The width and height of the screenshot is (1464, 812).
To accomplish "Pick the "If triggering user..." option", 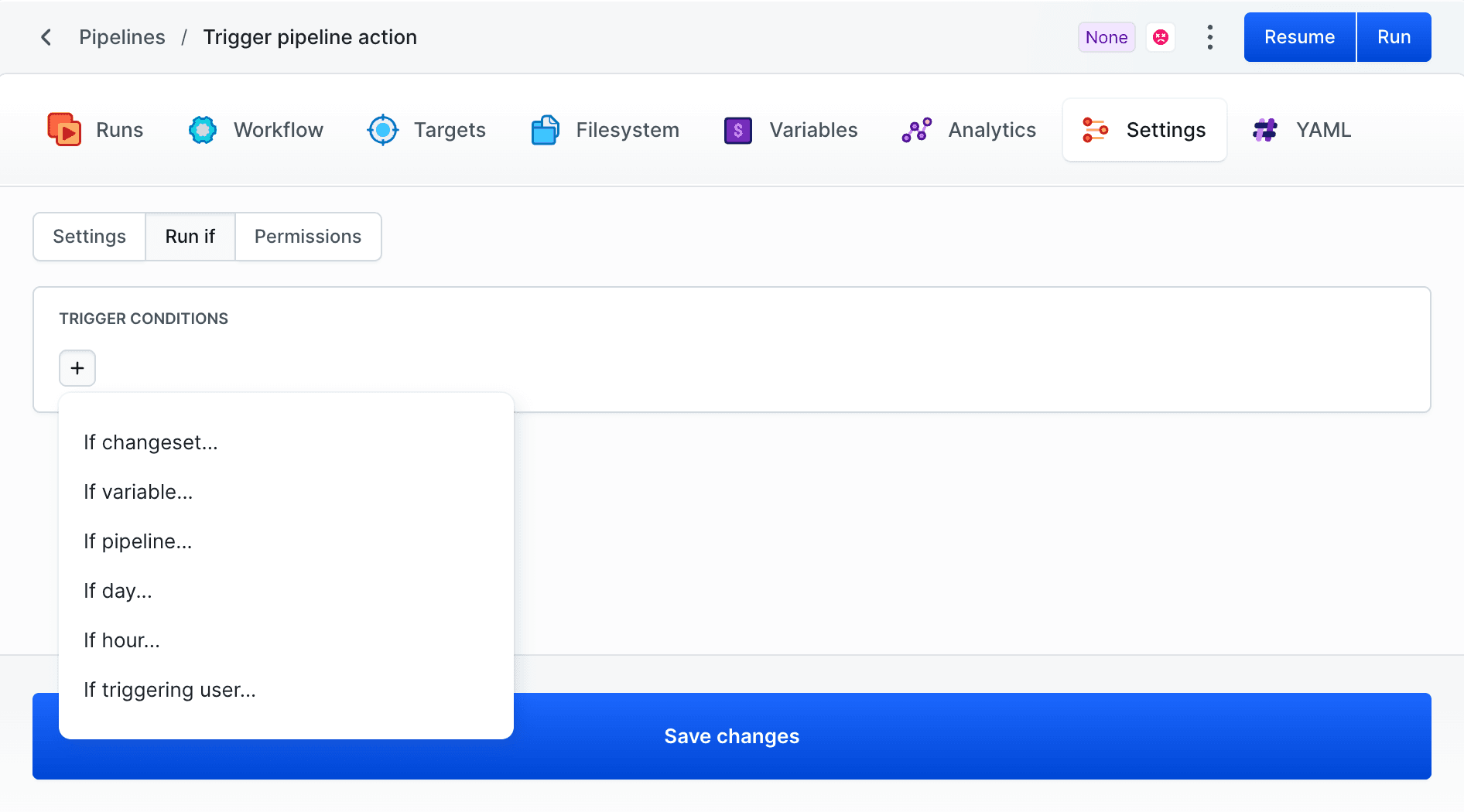I will click(x=169, y=690).
